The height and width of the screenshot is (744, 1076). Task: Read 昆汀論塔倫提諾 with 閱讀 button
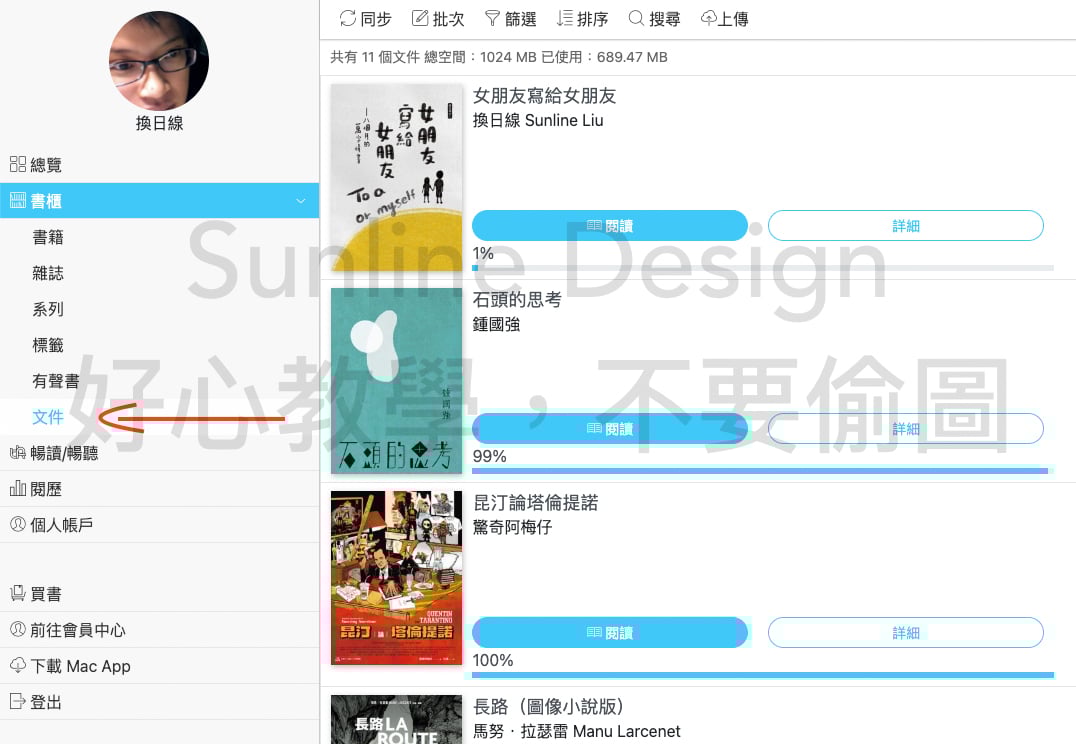pyautogui.click(x=610, y=632)
